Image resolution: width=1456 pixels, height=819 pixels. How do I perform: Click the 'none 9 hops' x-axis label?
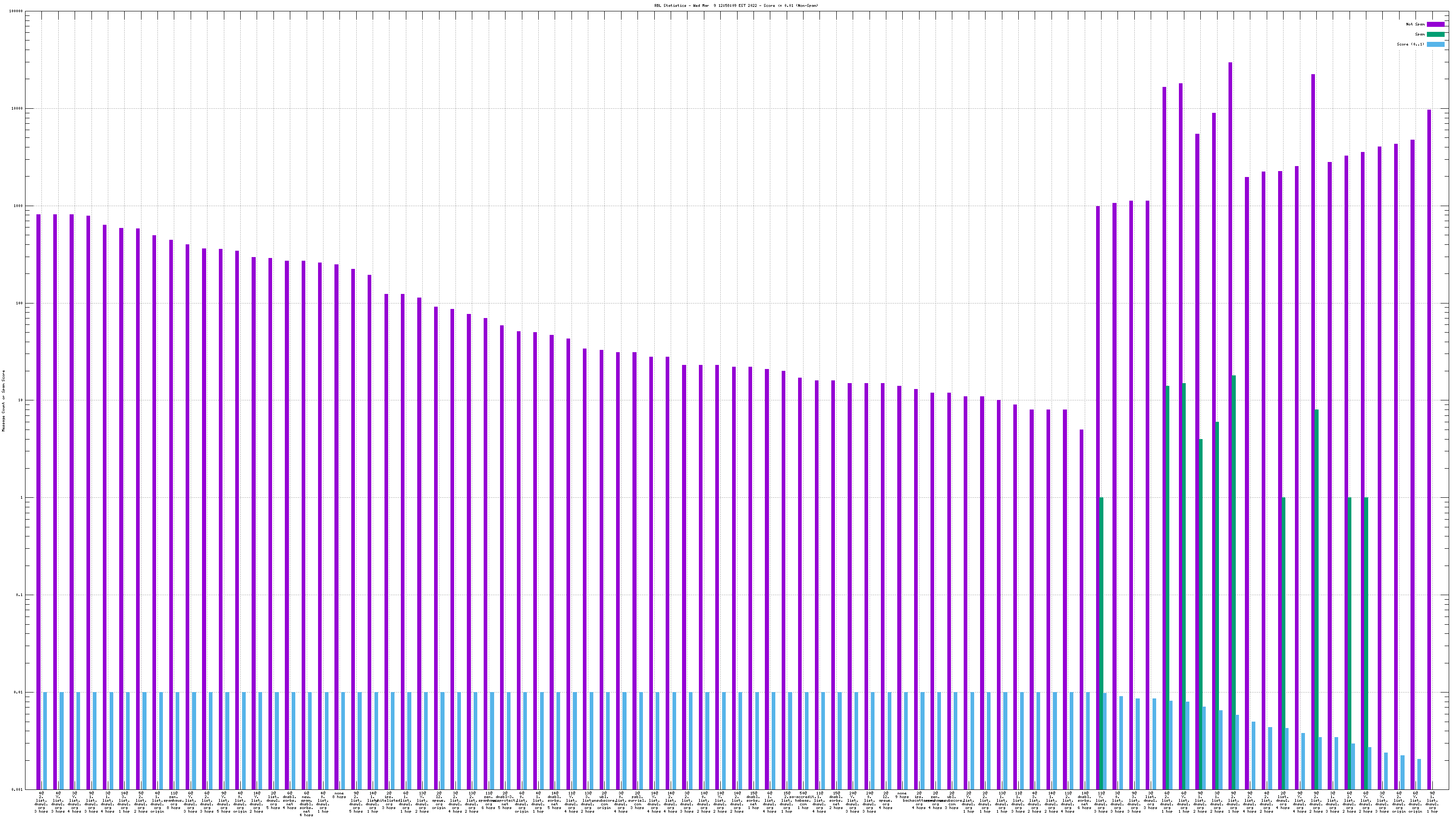click(x=902, y=795)
